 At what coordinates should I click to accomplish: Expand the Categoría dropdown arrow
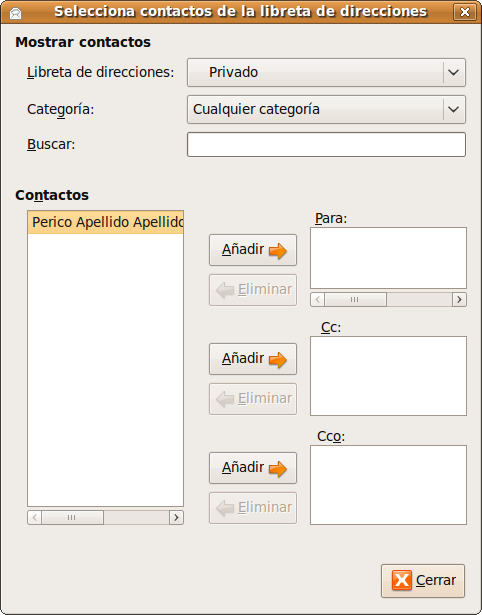[x=454, y=109]
